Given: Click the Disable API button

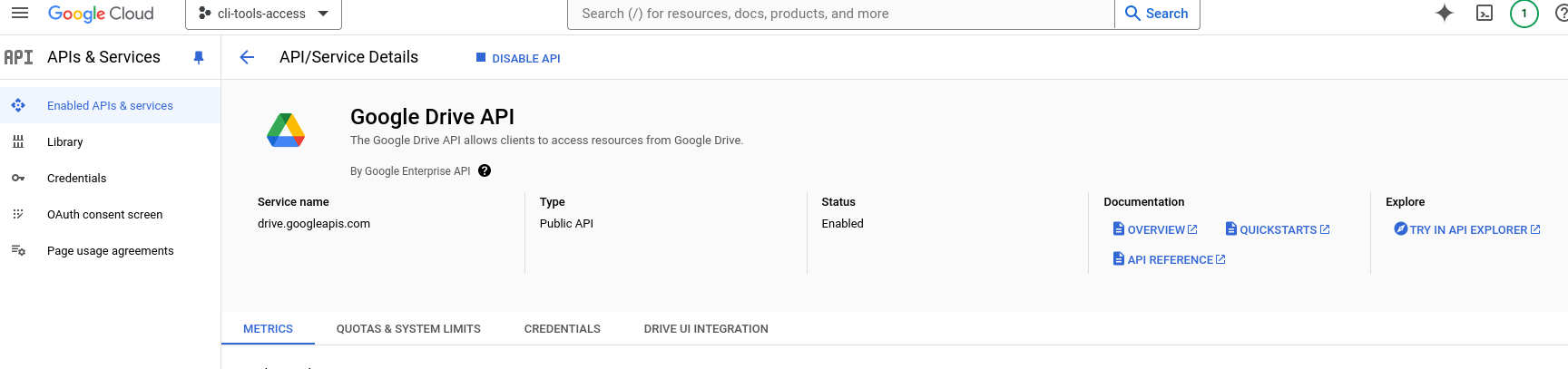Looking at the screenshot, I should tap(518, 58).
